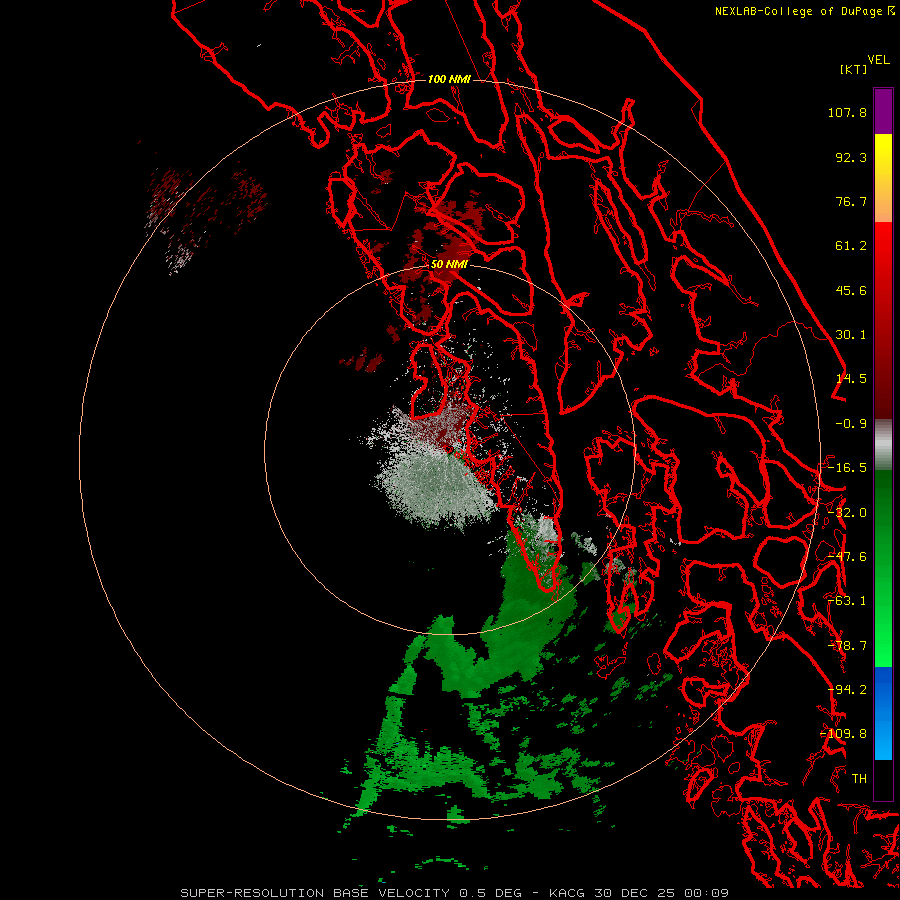Click the 100 NMI range ring label
The width and height of the screenshot is (900, 900).
(x=449, y=79)
